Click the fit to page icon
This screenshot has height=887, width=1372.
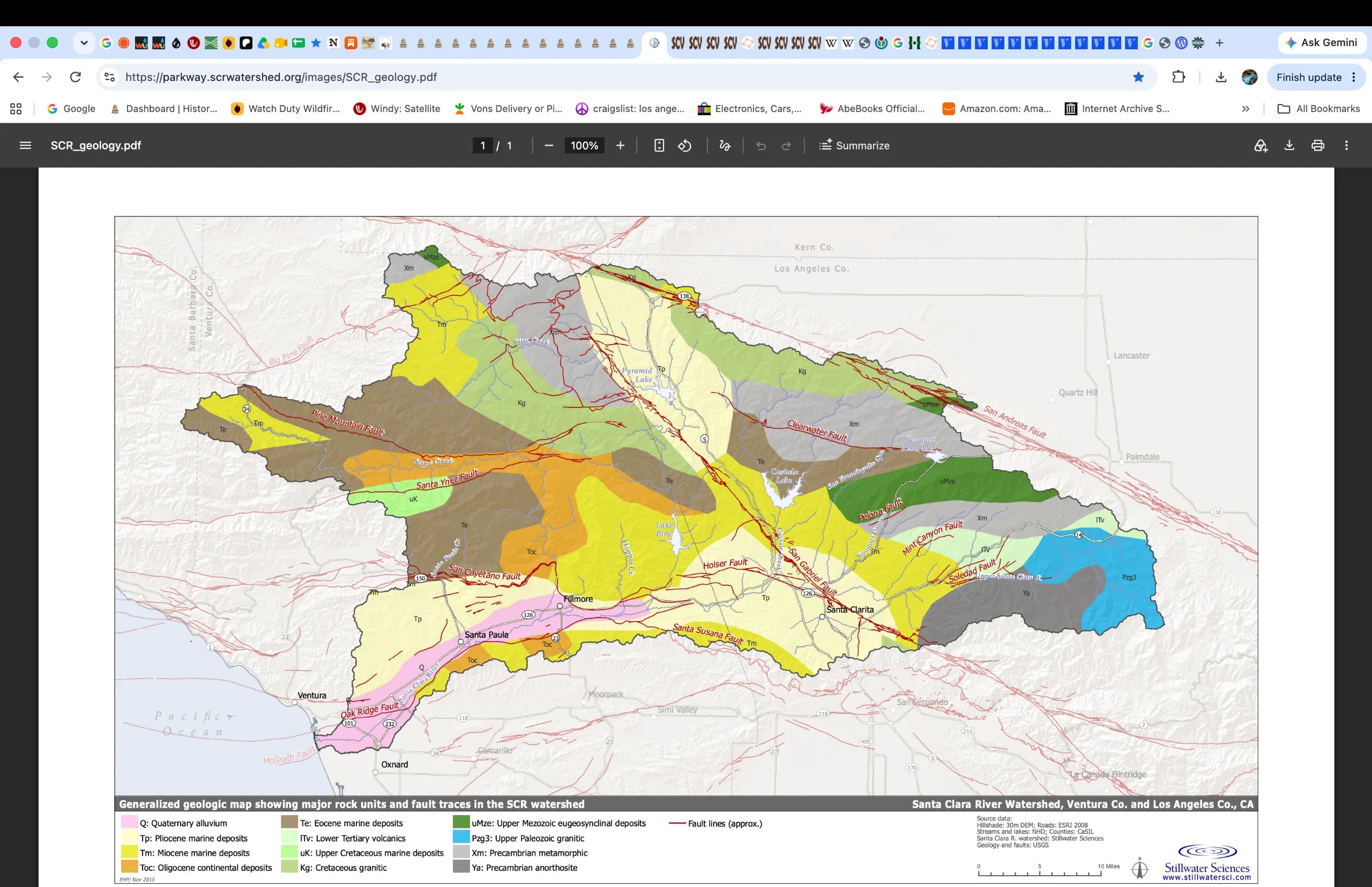point(659,145)
